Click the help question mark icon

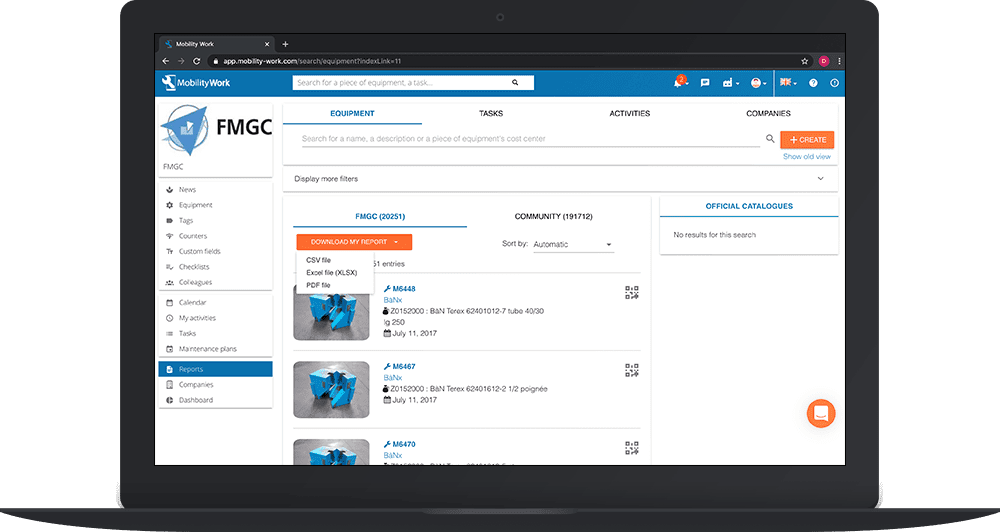click(813, 83)
